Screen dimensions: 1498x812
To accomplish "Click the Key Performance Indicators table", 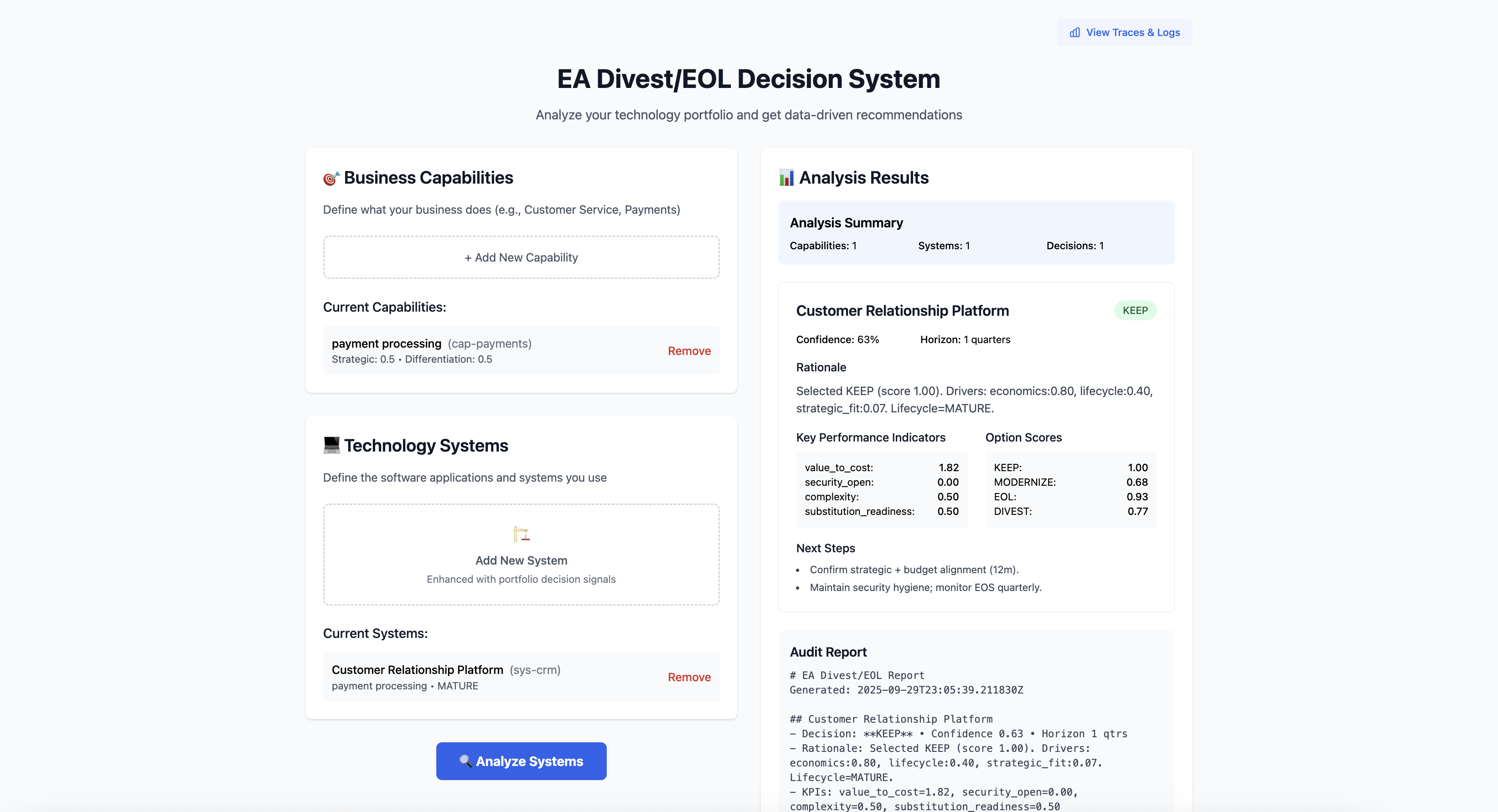I will coord(881,489).
